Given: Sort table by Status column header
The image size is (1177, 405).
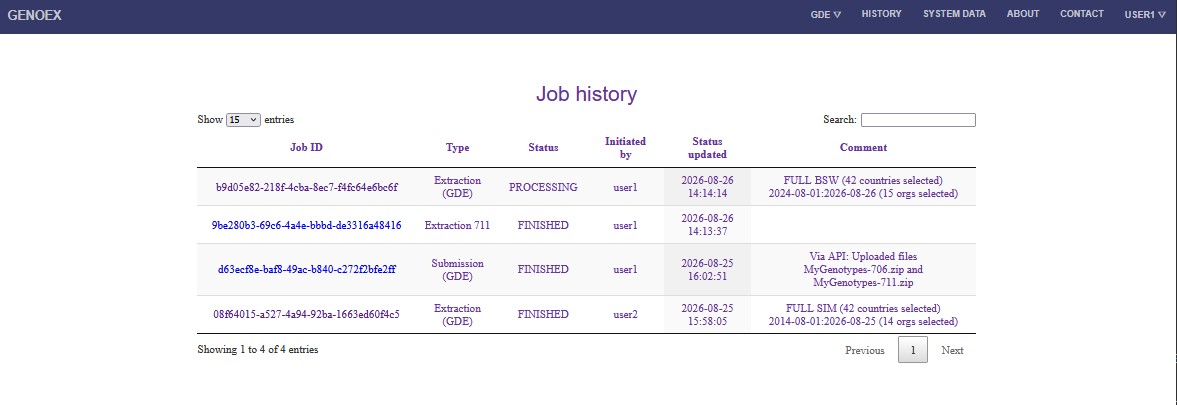Looking at the screenshot, I should [543, 148].
